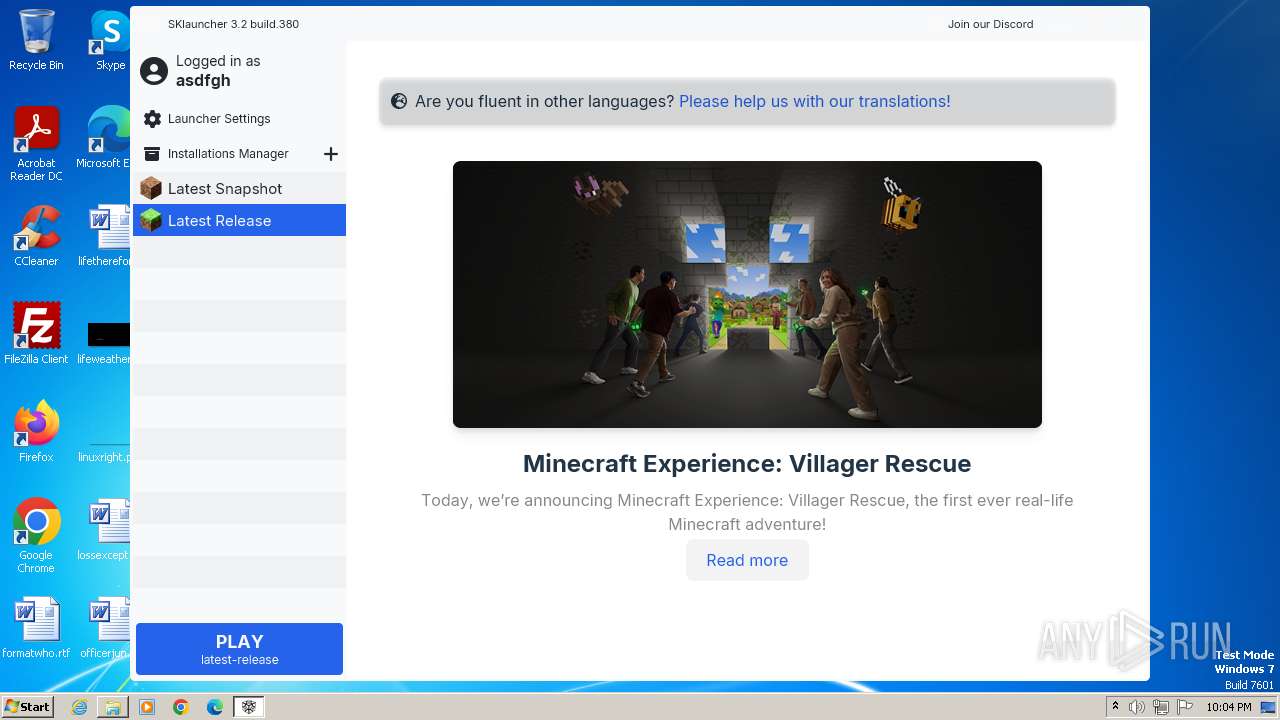Open Internet Explorer in taskbar
The image size is (1280, 720).
click(x=79, y=707)
